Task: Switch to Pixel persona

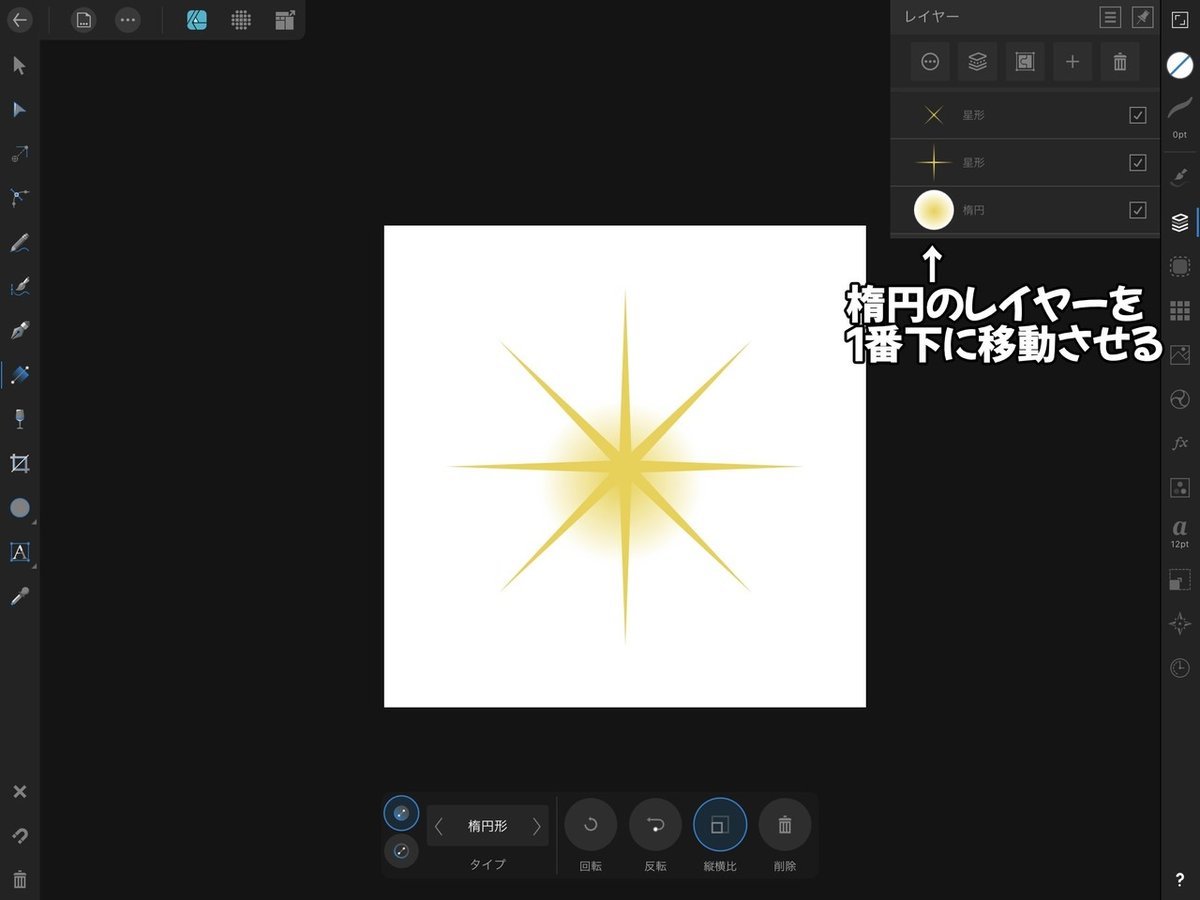Action: 241,19
